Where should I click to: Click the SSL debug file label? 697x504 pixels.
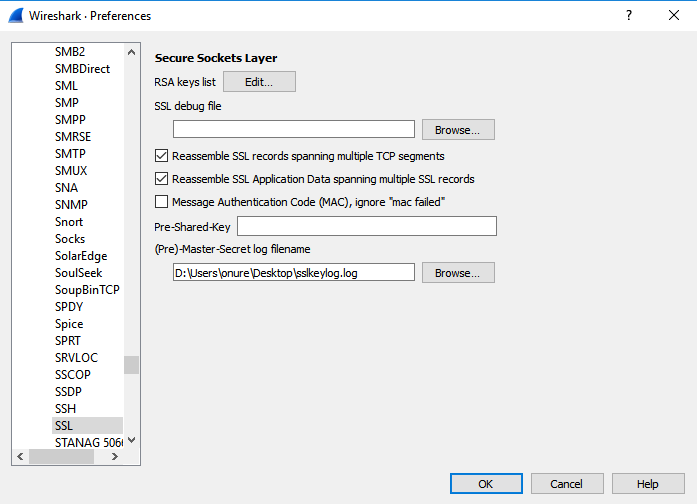click(x=188, y=106)
